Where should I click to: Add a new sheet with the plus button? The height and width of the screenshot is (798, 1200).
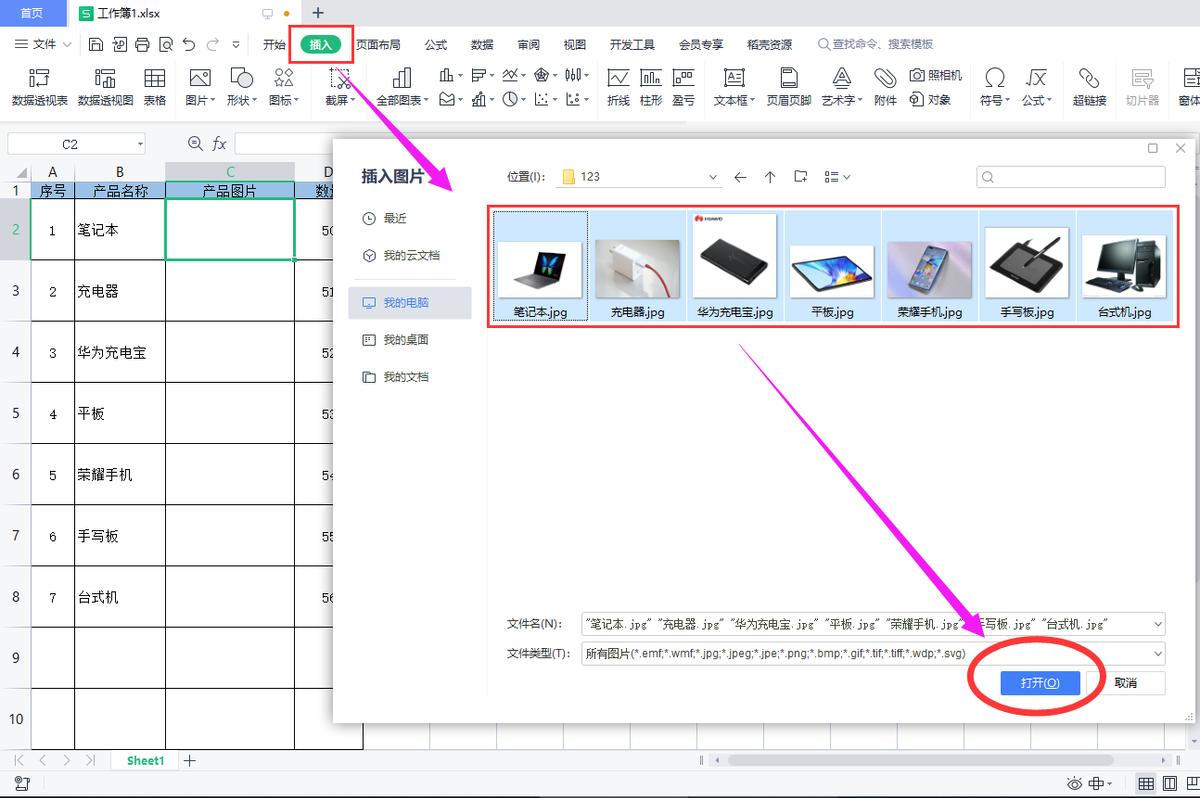click(190, 761)
